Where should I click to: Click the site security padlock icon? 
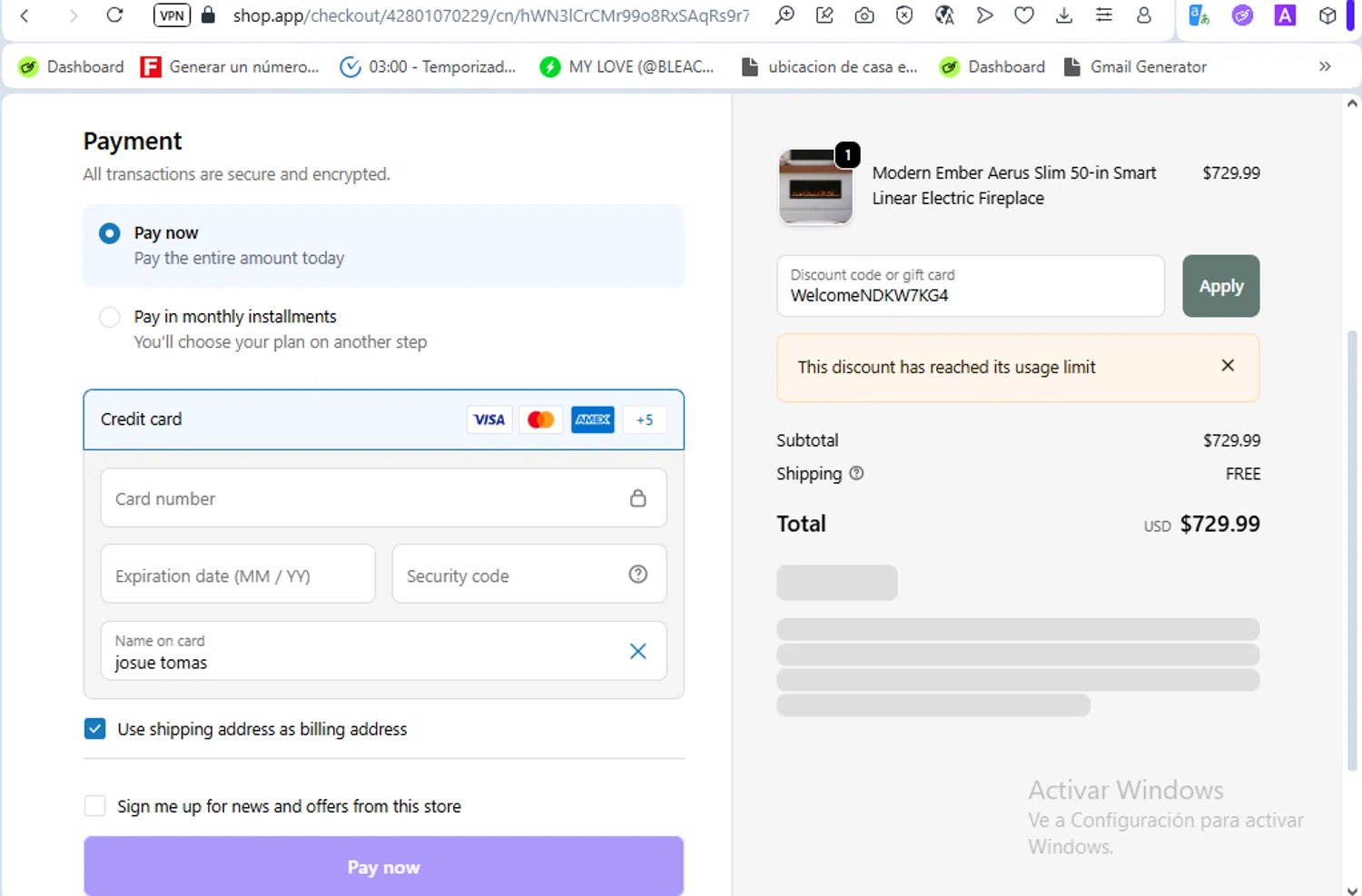click(x=208, y=15)
